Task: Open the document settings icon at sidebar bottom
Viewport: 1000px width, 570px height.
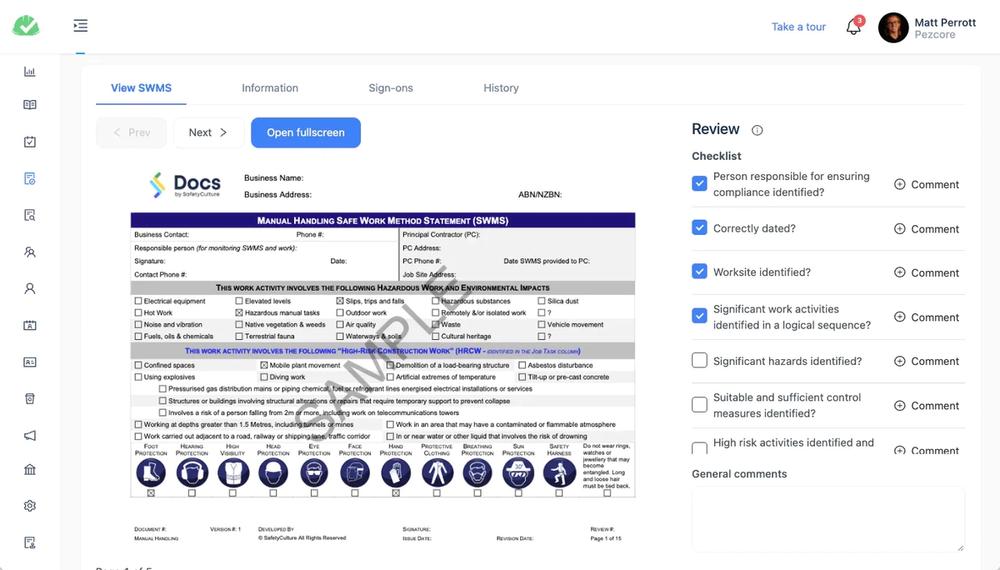Action: [29, 543]
